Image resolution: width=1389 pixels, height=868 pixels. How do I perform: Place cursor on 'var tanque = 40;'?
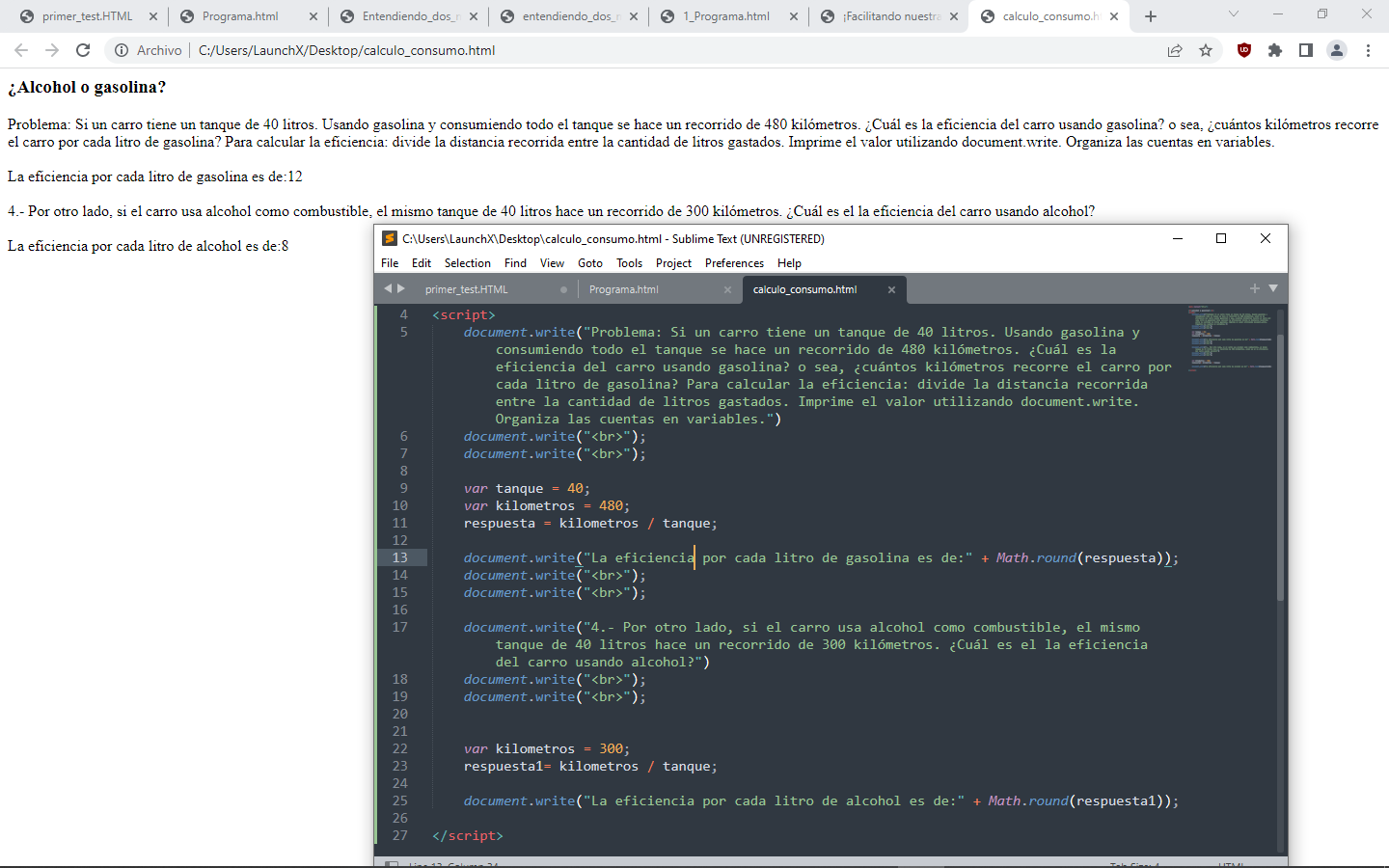click(527, 488)
